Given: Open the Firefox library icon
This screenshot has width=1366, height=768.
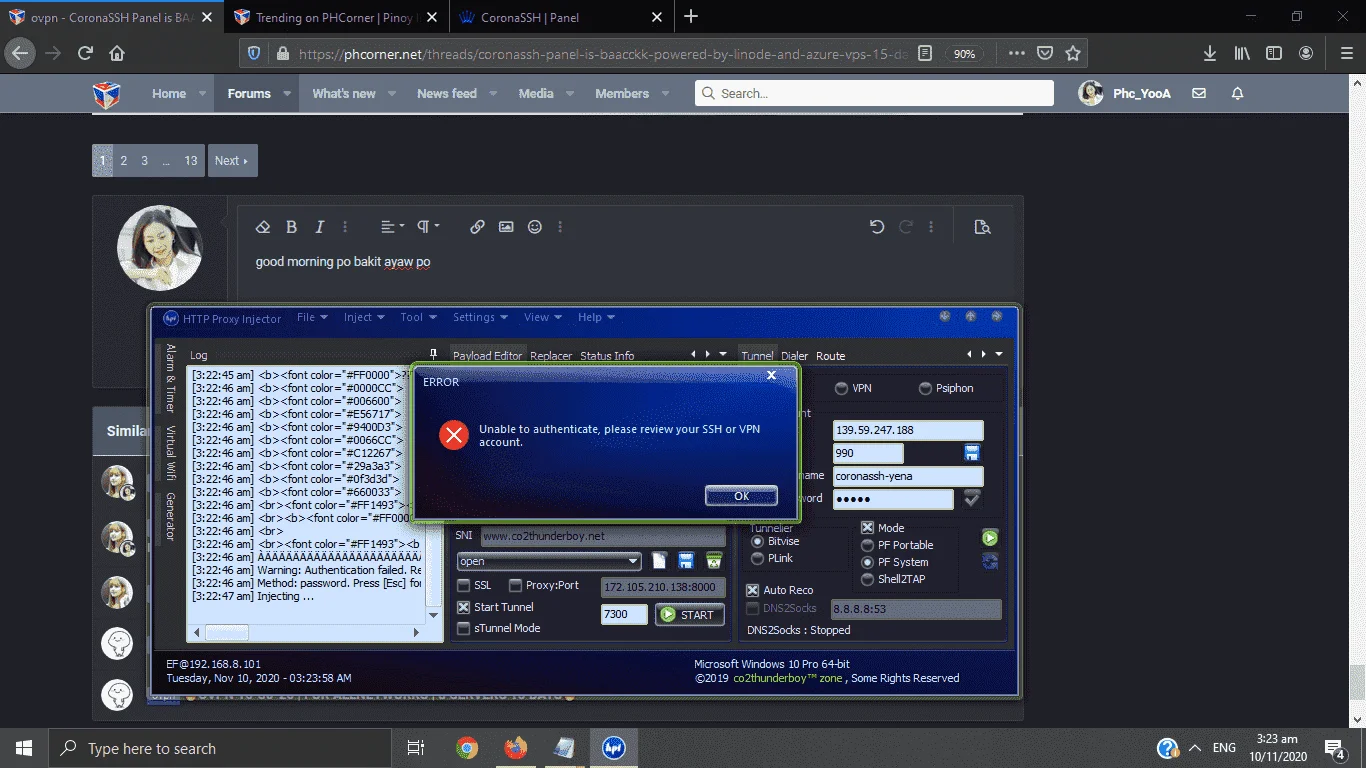Looking at the screenshot, I should pyautogui.click(x=1242, y=53).
